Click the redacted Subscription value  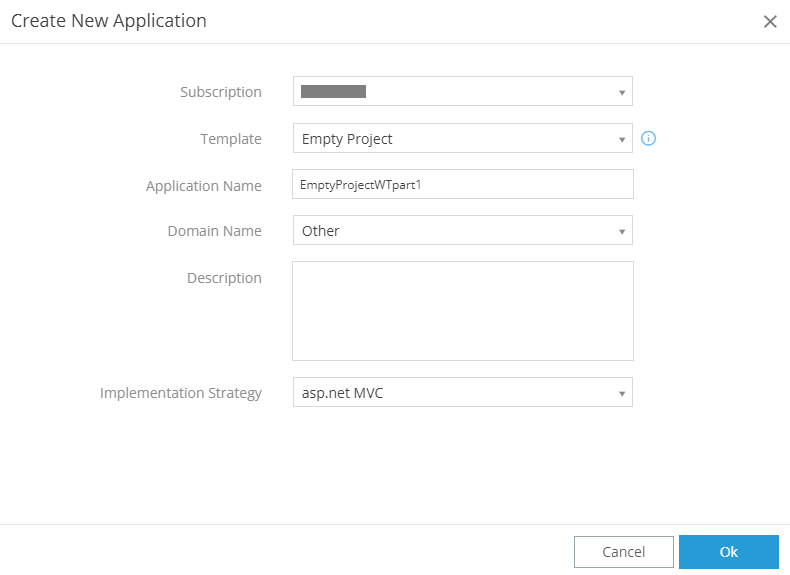pyautogui.click(x=333, y=92)
